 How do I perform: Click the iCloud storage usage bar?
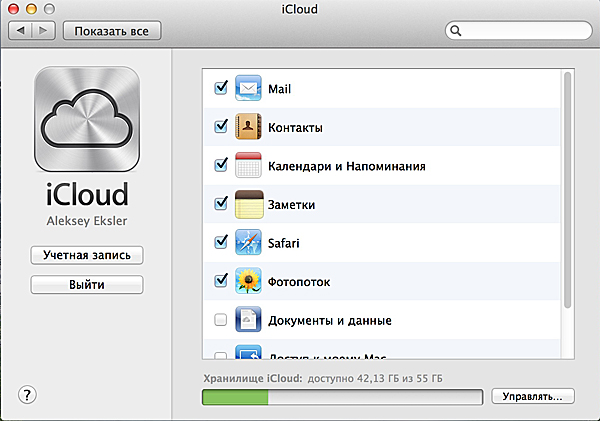click(x=342, y=397)
